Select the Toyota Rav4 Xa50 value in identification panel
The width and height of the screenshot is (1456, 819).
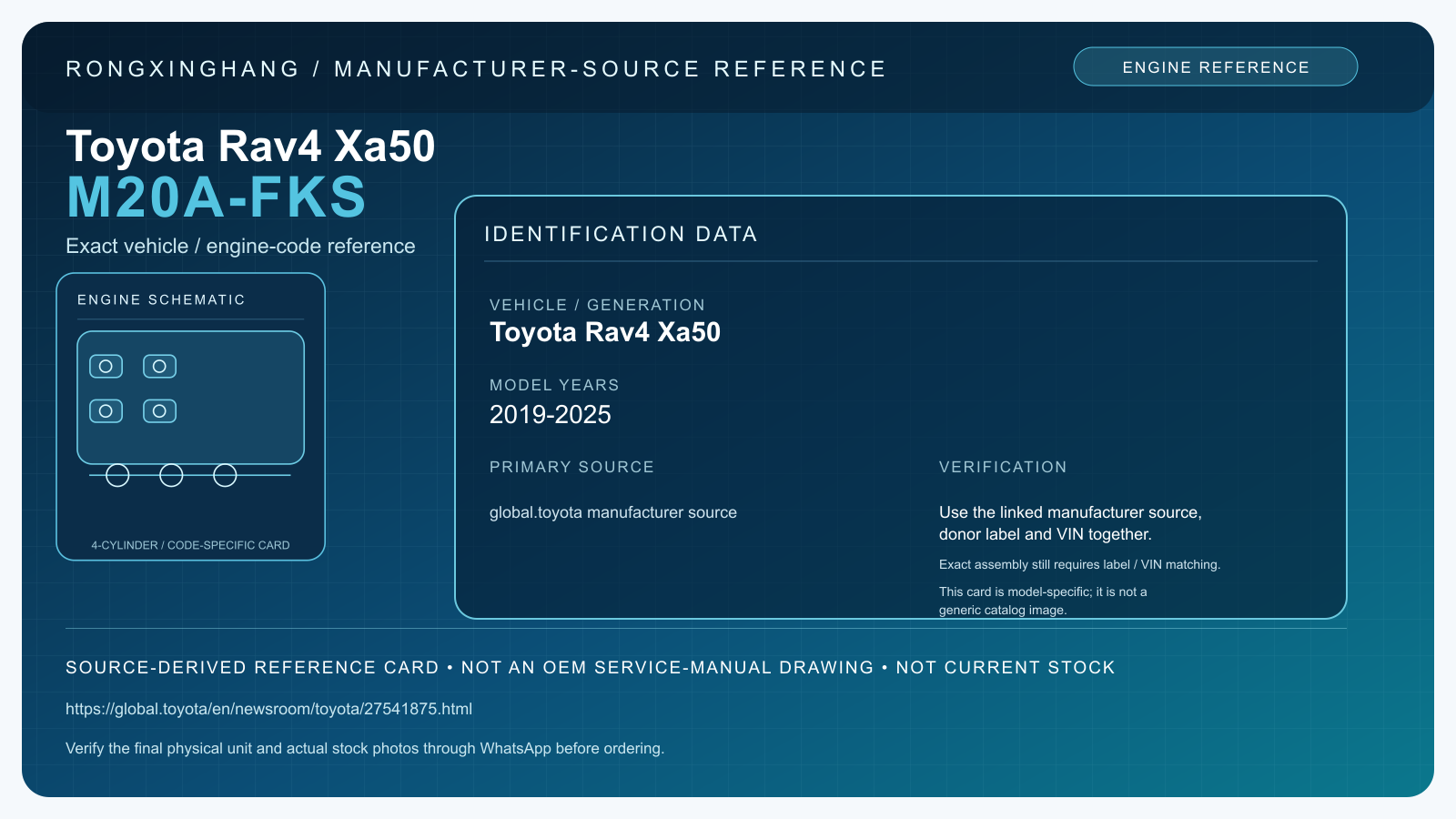click(x=605, y=332)
